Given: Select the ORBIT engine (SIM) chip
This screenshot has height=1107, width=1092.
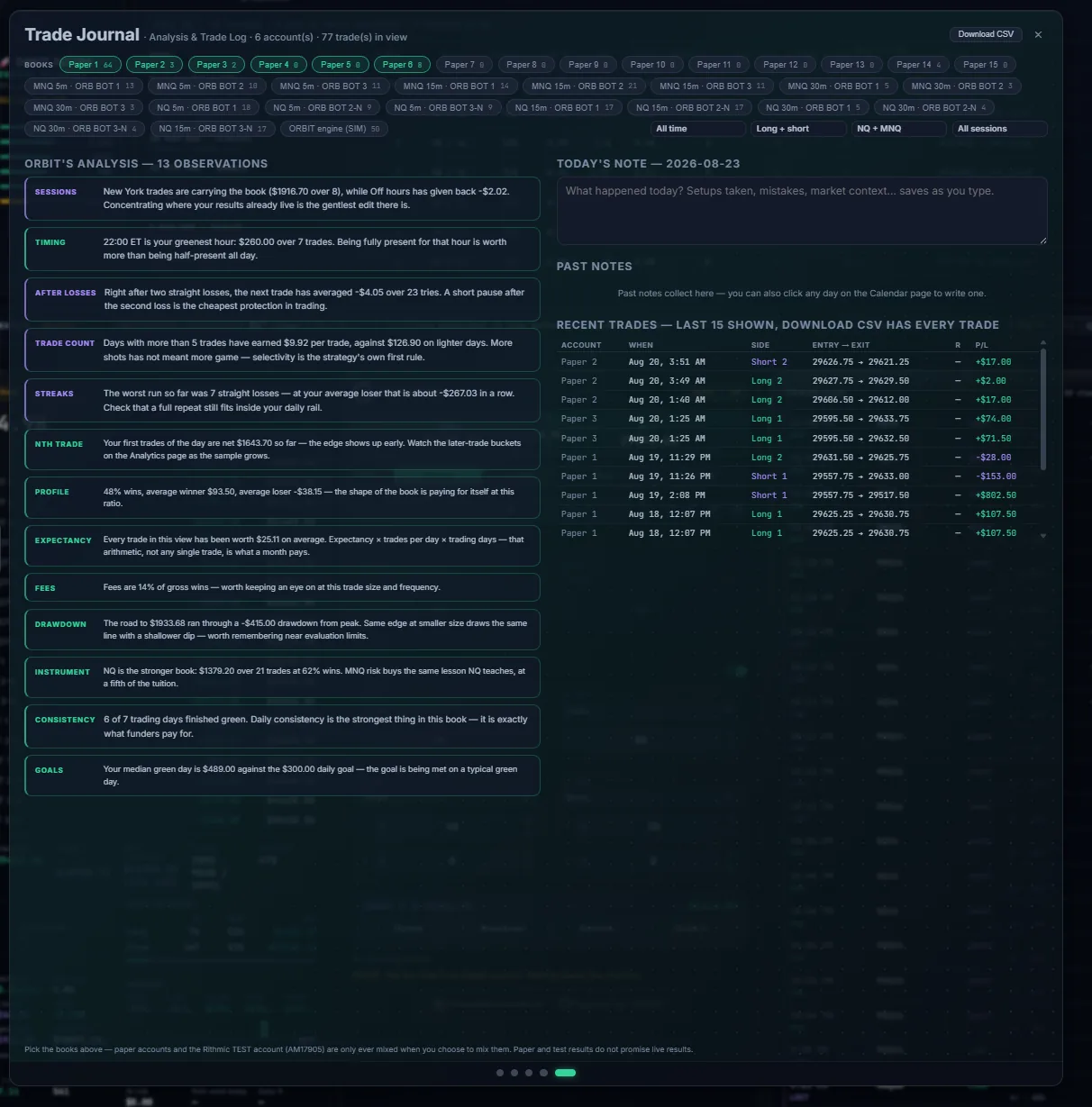Looking at the screenshot, I should click(333, 129).
